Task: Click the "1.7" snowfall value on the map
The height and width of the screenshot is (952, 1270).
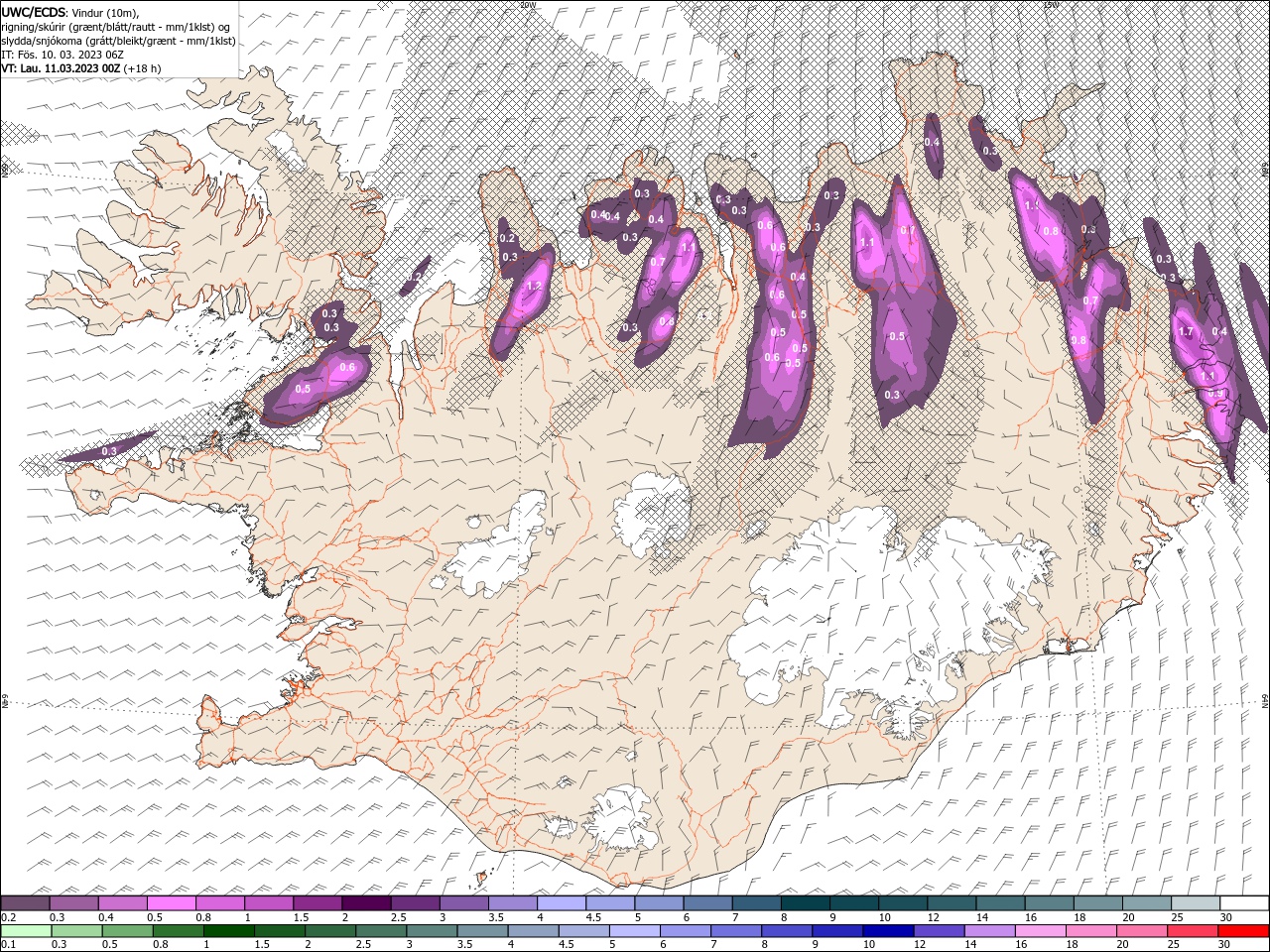Action: [x=1185, y=331]
